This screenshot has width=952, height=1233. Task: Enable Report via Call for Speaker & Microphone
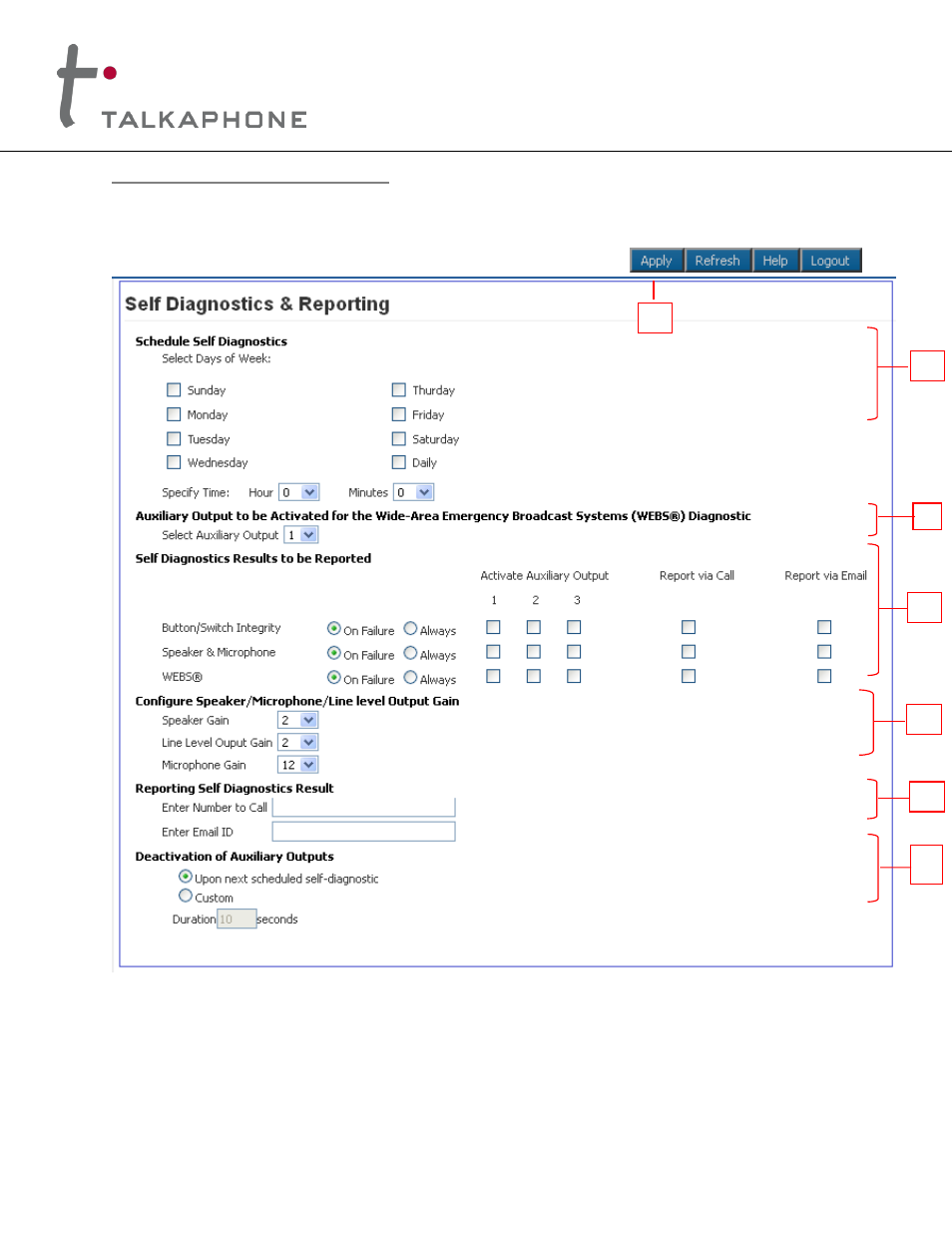pyautogui.click(x=689, y=651)
